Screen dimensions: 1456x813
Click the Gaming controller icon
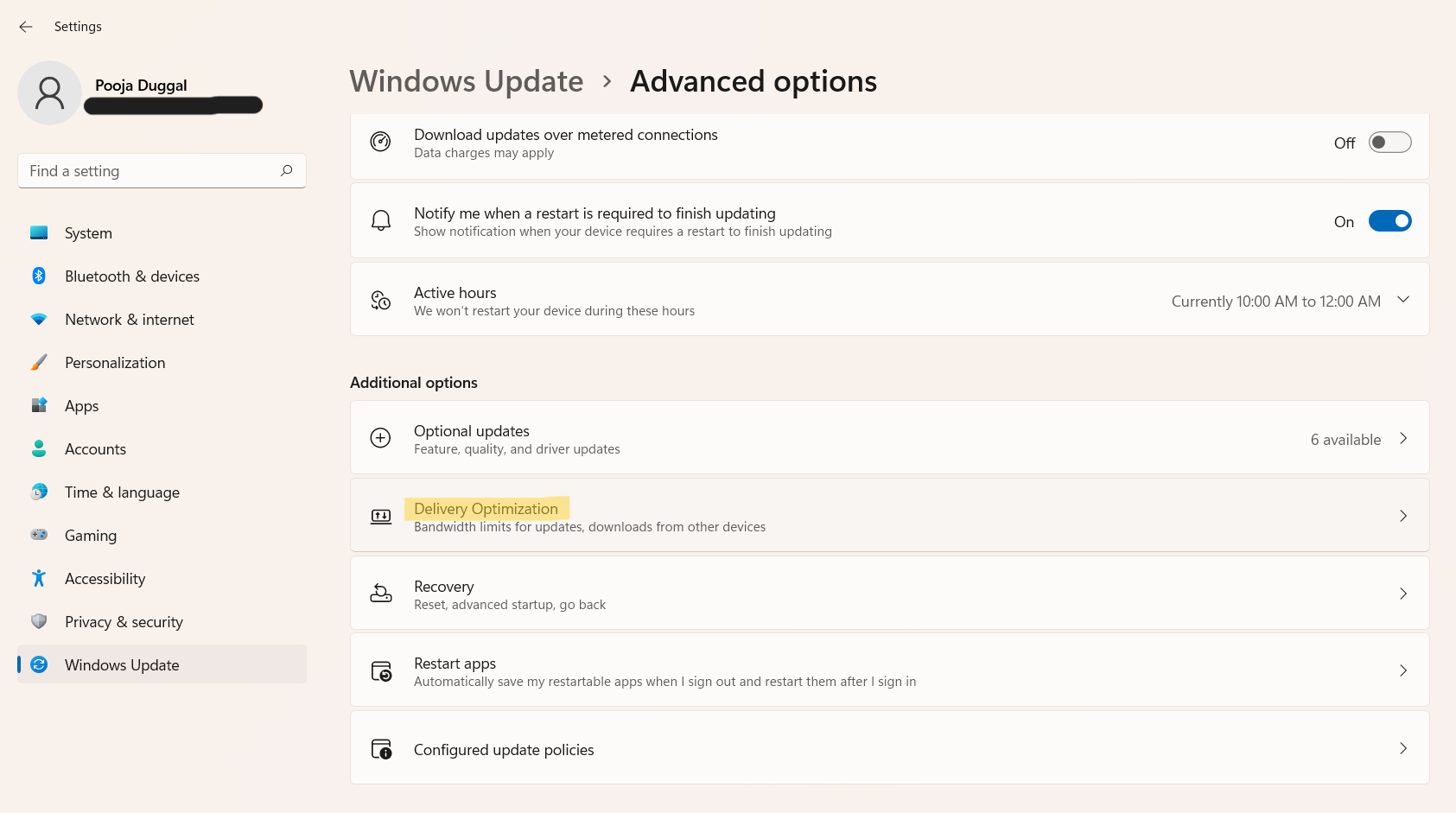39,535
